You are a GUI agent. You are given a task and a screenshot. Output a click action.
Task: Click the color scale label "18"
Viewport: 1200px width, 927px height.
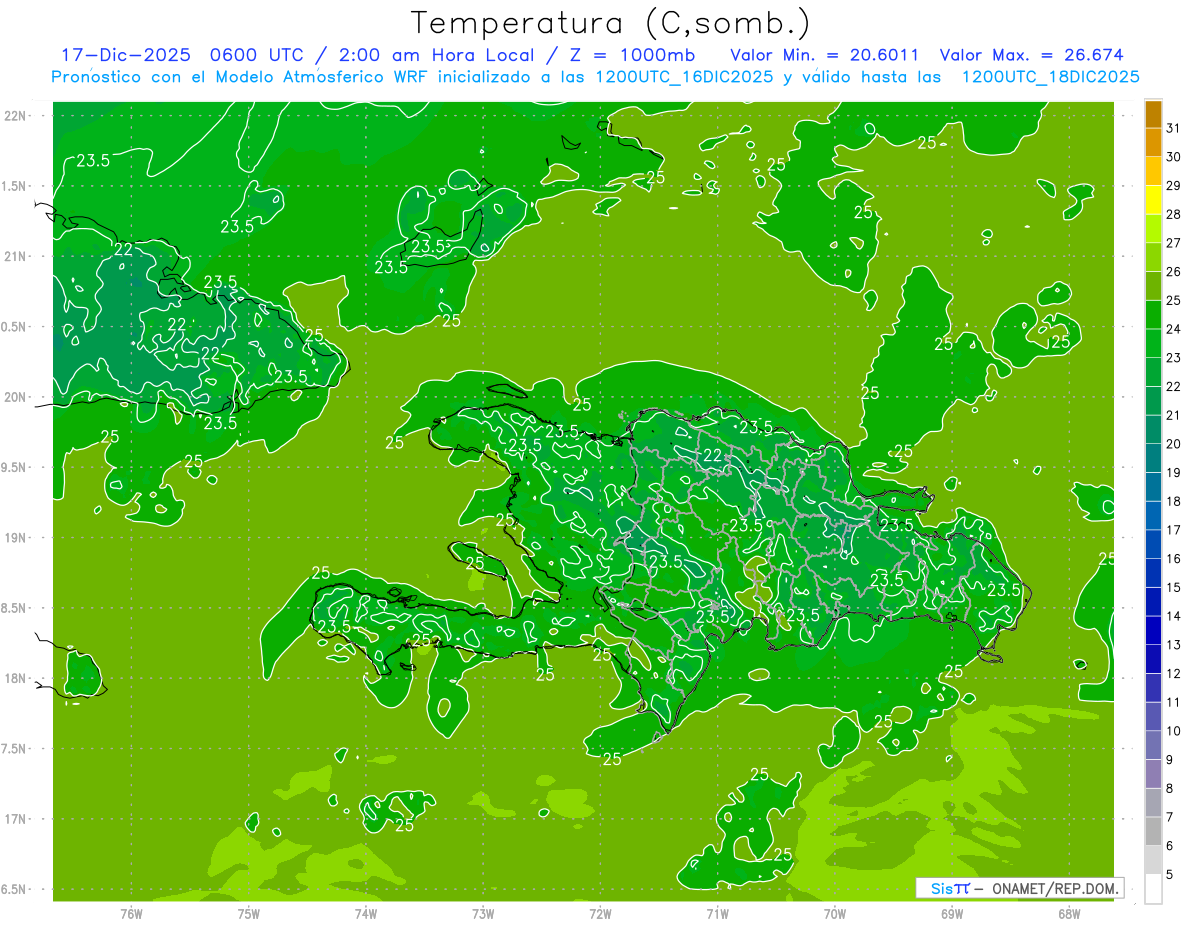(1174, 502)
